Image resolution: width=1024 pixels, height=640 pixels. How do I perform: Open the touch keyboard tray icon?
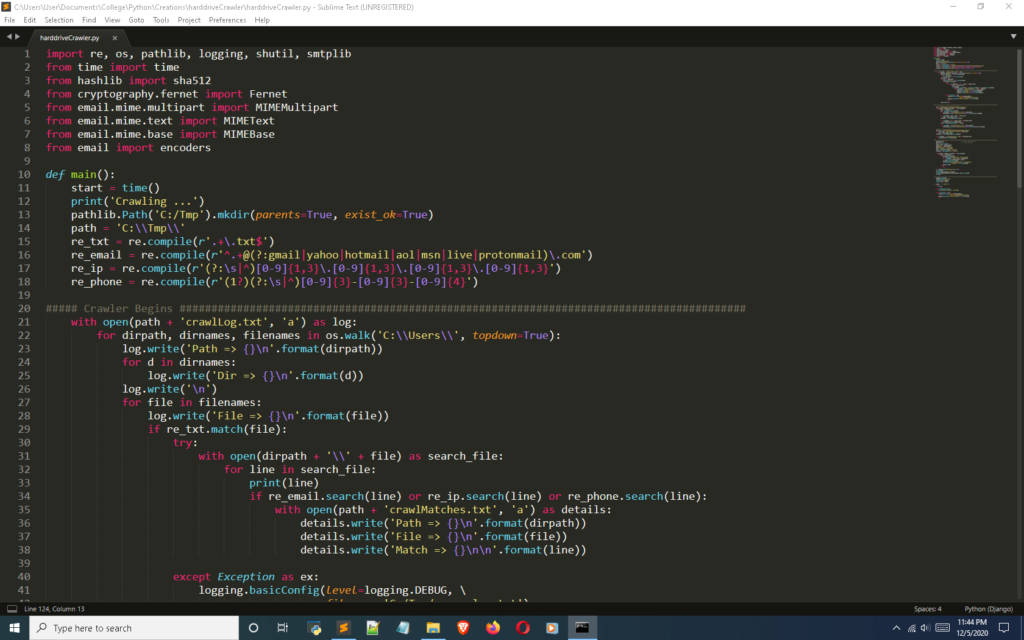pos(942,628)
